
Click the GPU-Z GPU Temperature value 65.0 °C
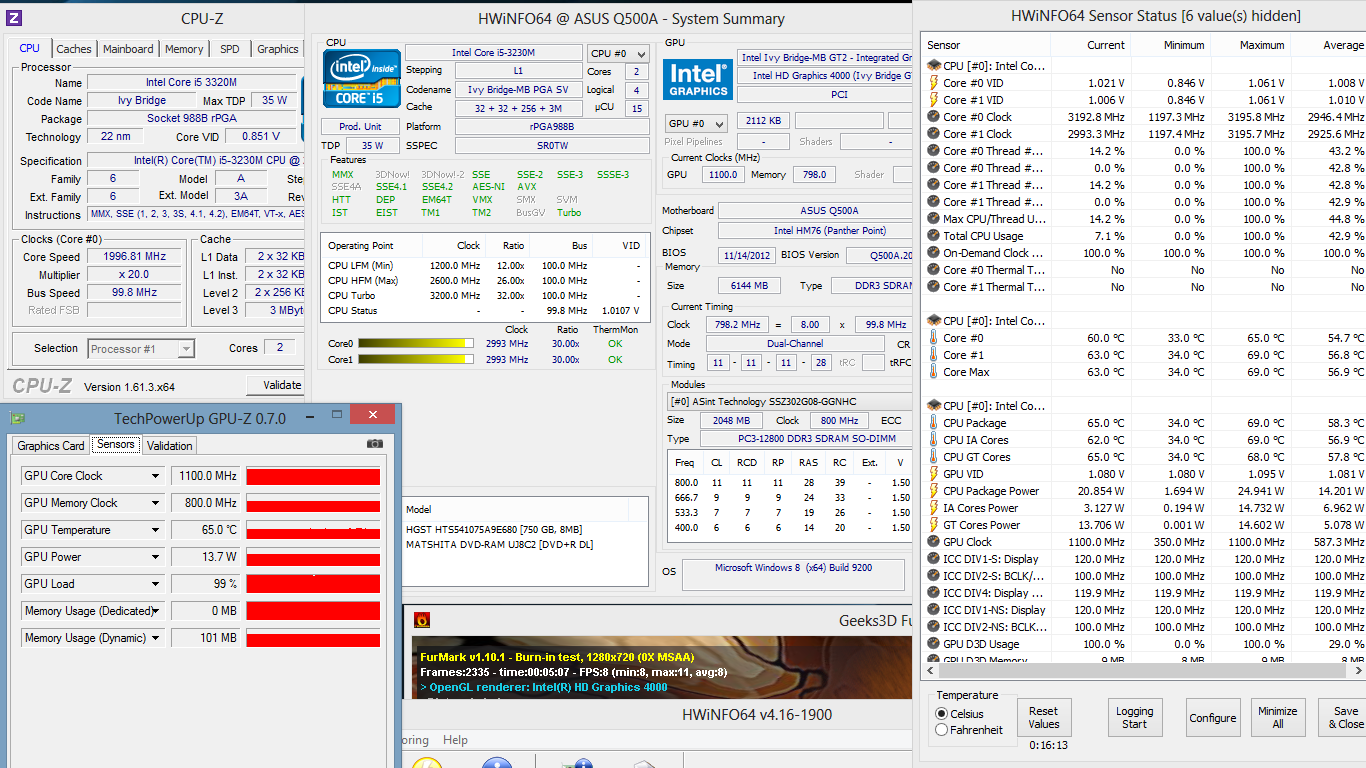point(206,530)
